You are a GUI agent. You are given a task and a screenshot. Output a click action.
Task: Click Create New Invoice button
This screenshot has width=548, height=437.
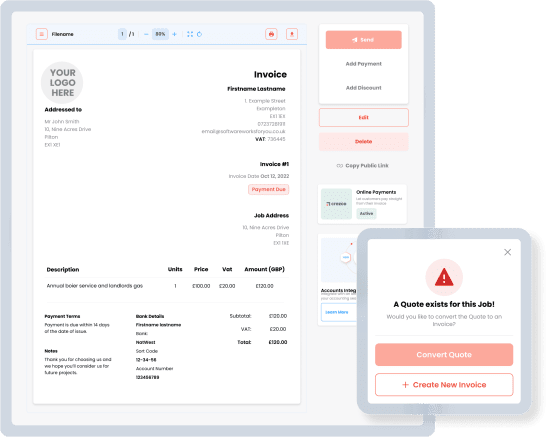[444, 385]
